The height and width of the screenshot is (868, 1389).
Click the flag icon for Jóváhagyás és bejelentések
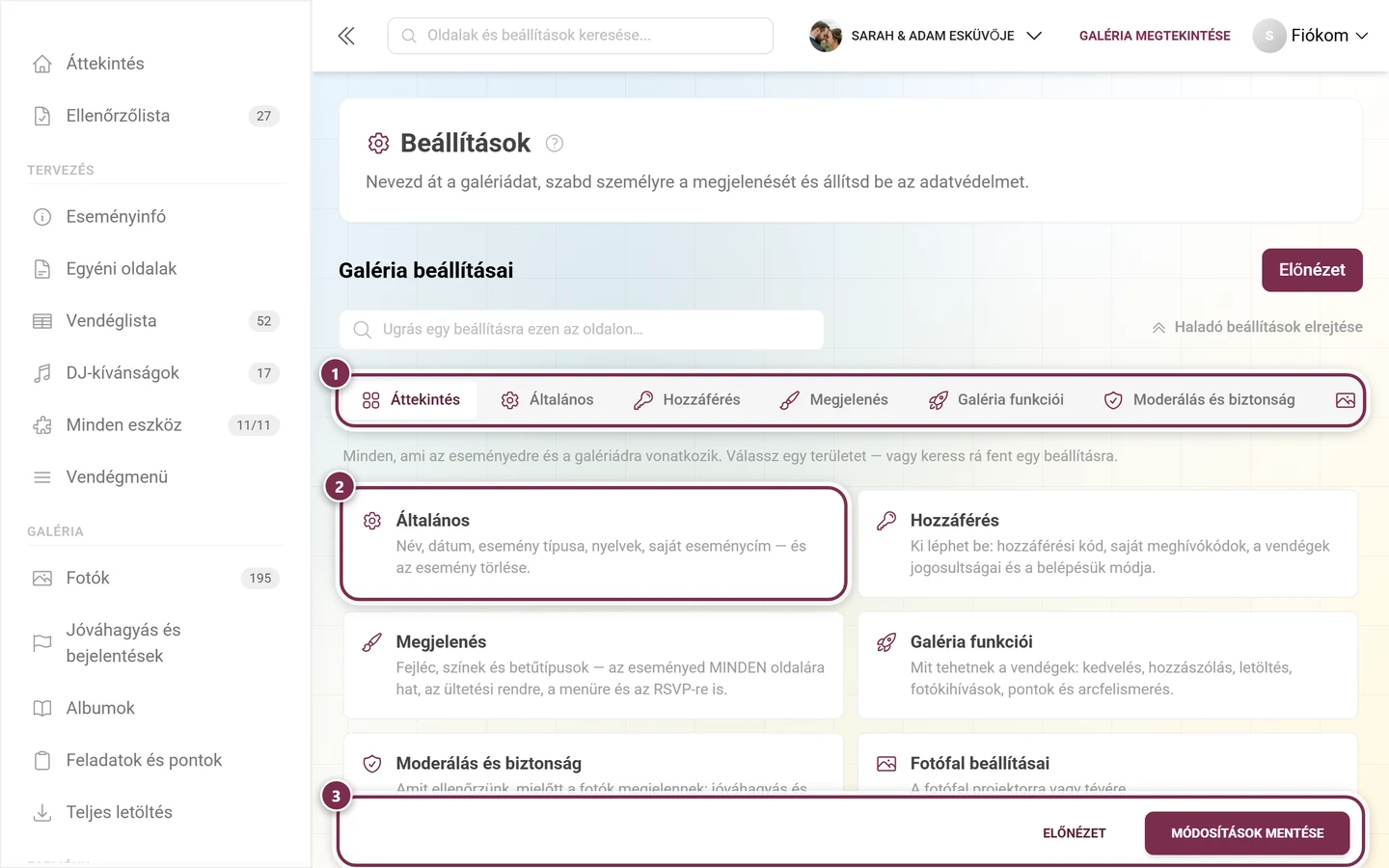coord(42,643)
